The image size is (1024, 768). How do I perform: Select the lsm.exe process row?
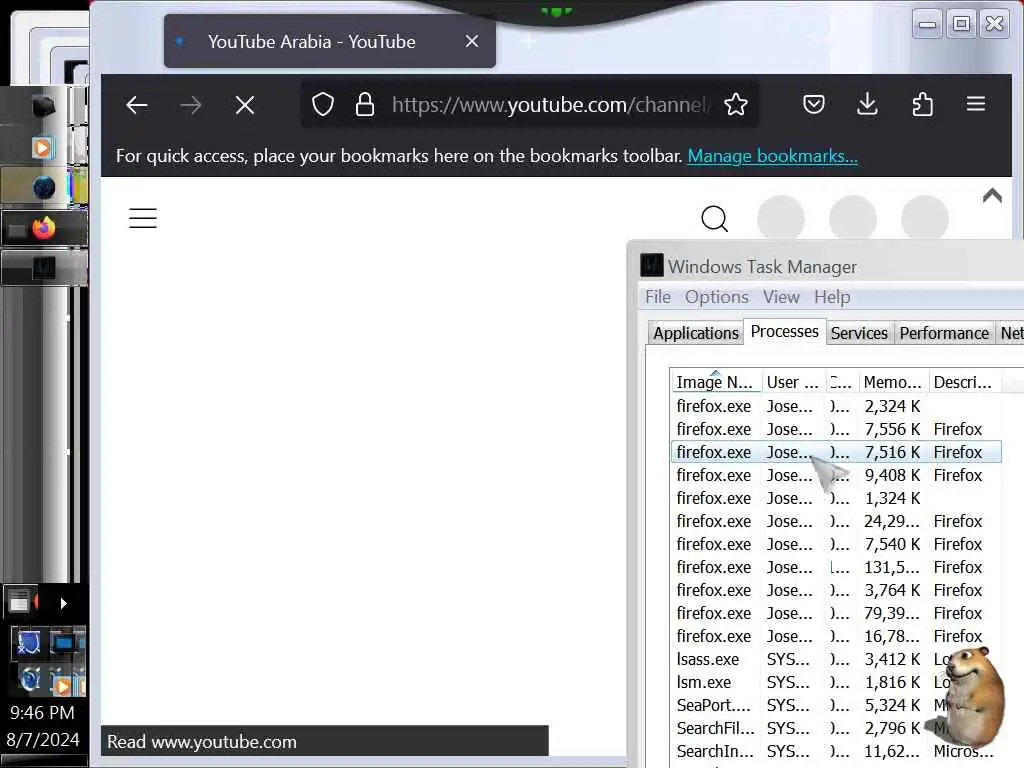click(x=836, y=682)
